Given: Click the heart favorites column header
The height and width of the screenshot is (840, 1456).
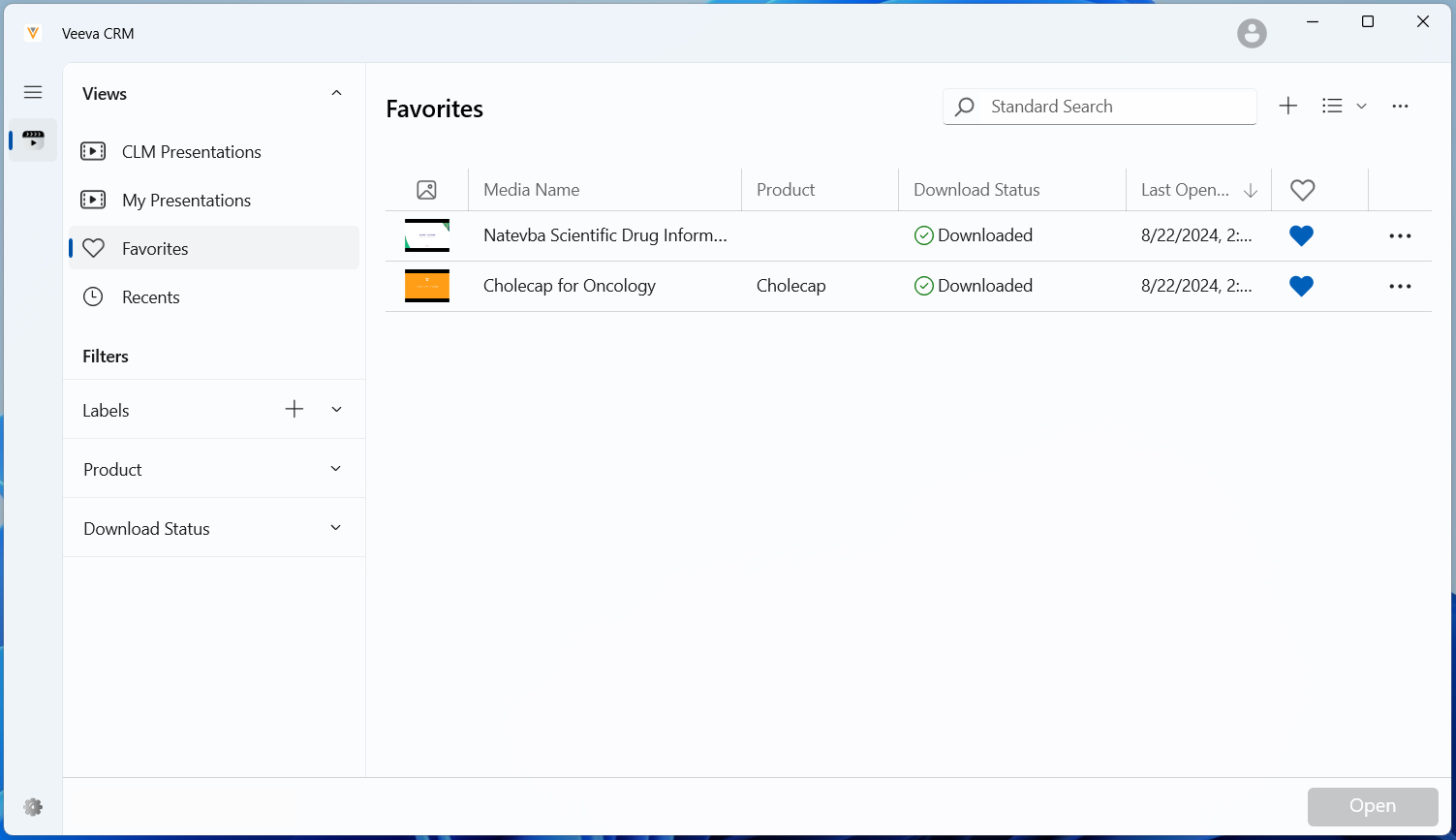Looking at the screenshot, I should coord(1303,190).
